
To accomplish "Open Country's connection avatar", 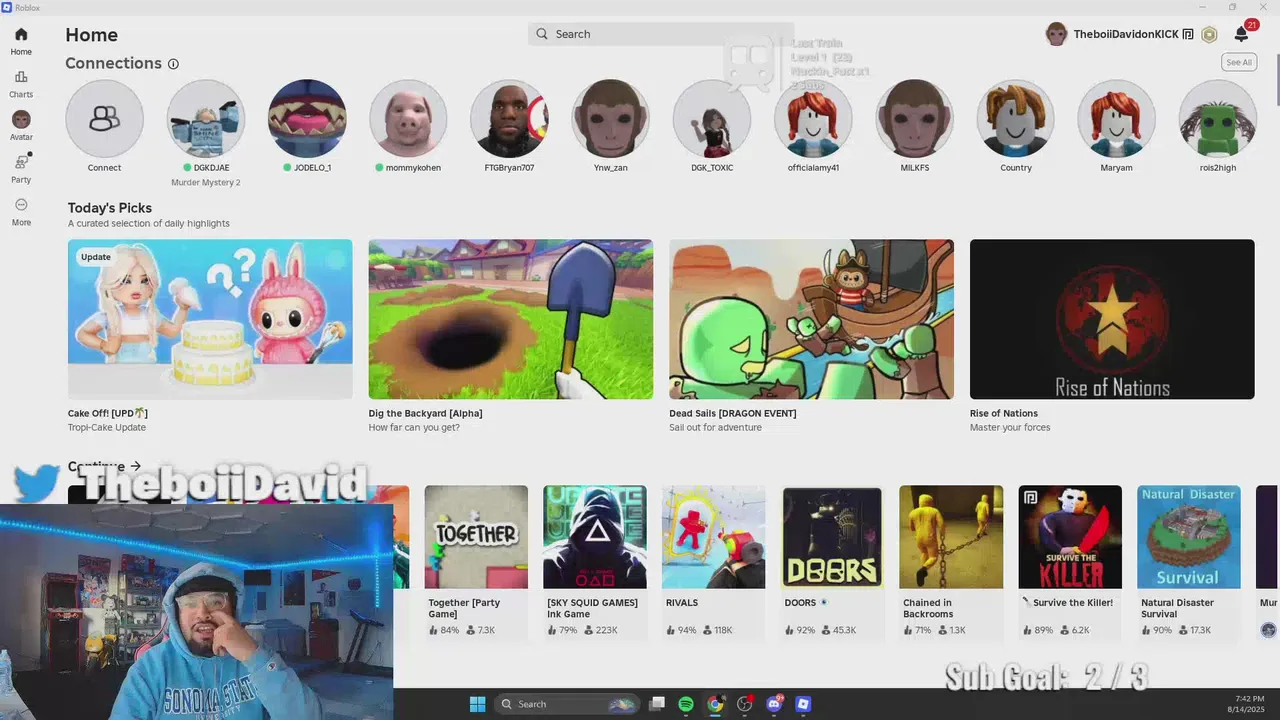I will coord(1015,119).
